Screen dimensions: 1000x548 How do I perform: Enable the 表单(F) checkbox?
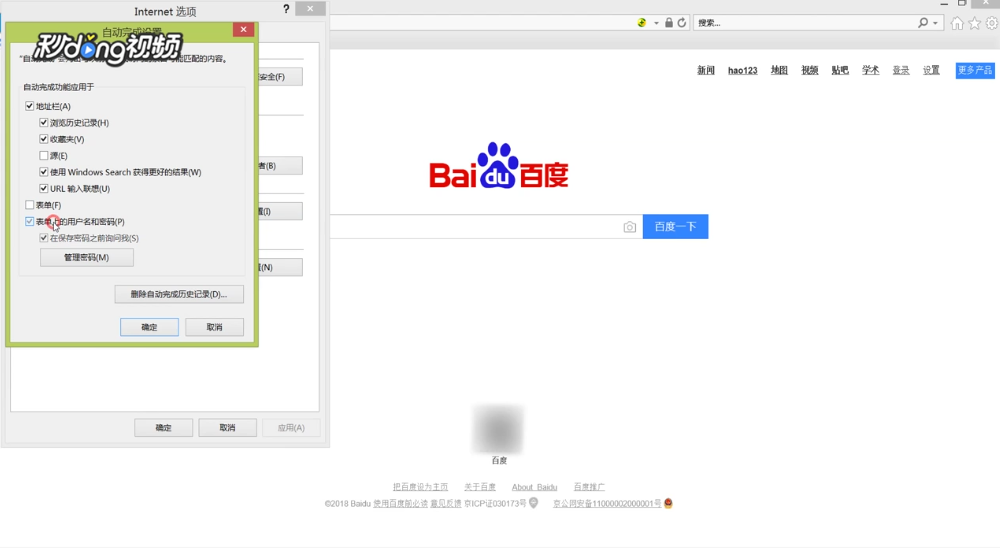(x=29, y=205)
